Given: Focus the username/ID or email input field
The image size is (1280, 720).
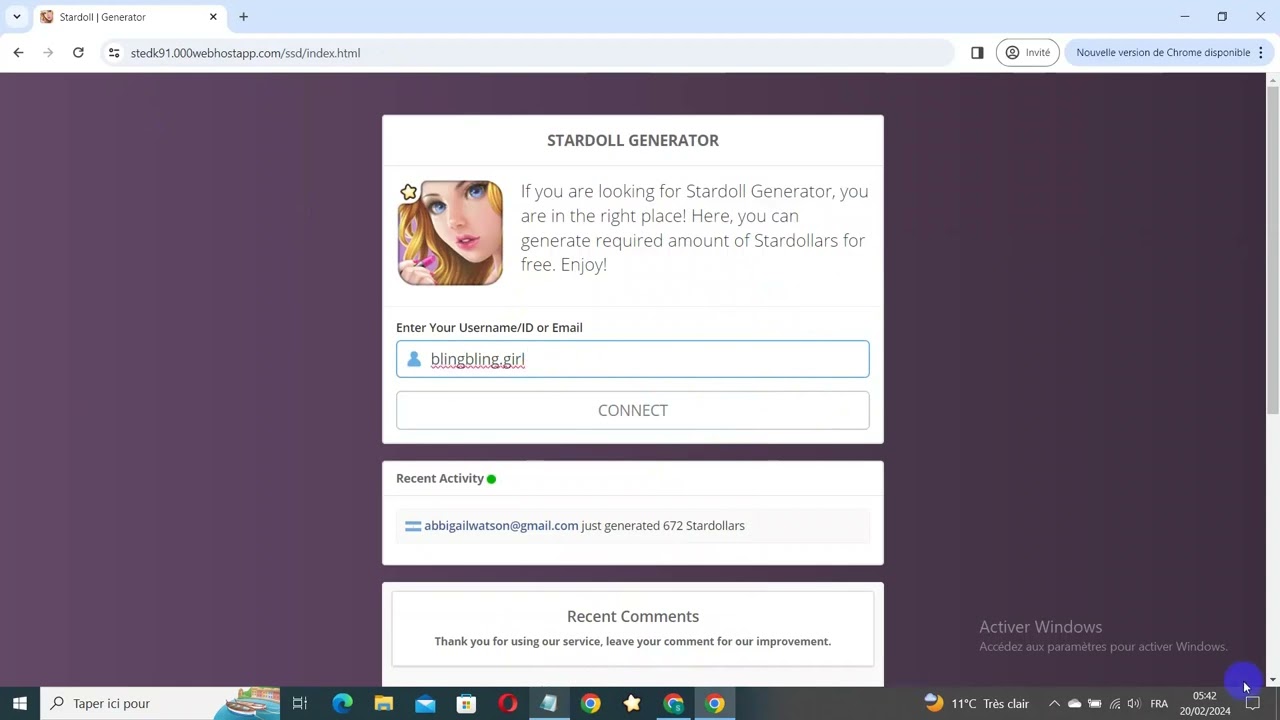Looking at the screenshot, I should click(632, 359).
